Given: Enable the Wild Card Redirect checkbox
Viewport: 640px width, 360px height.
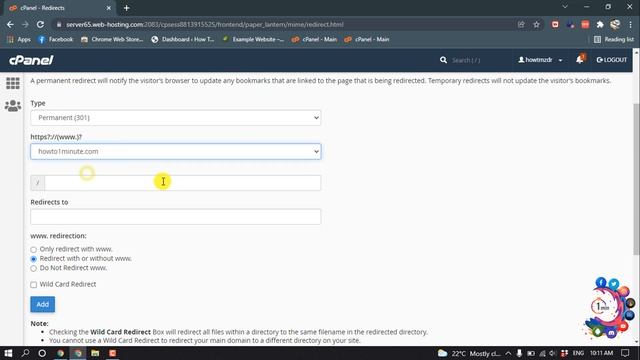Looking at the screenshot, I should point(33,284).
